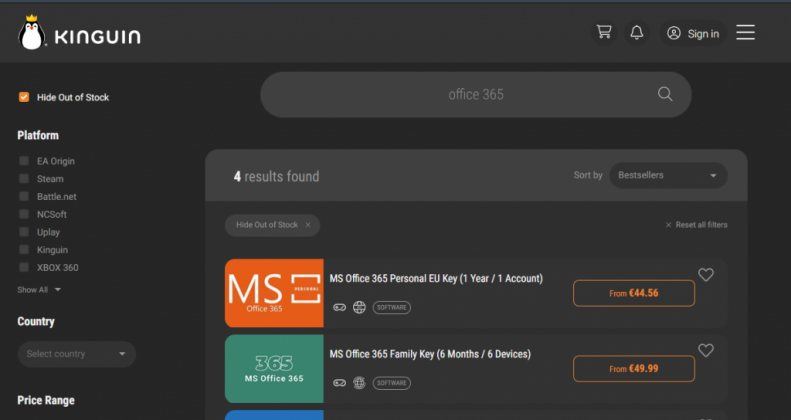Image resolution: width=791 pixels, height=420 pixels.
Task: Click gamepad icon on Office 365 Personal
Action: (340, 307)
